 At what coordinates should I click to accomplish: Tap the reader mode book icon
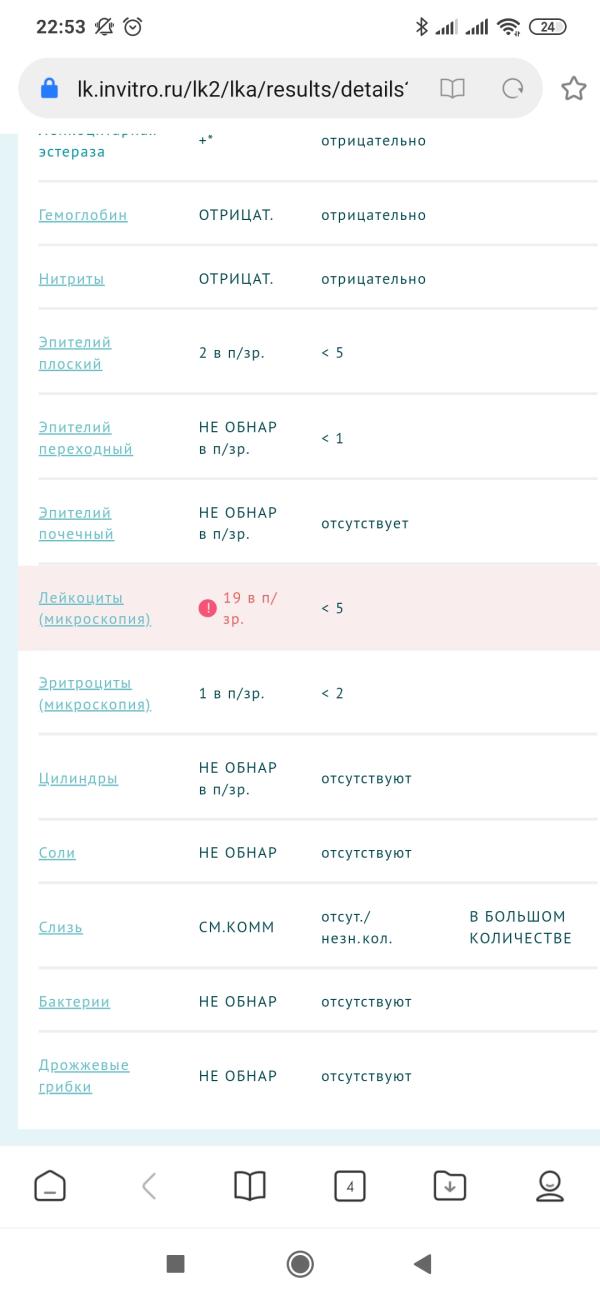coord(453,89)
